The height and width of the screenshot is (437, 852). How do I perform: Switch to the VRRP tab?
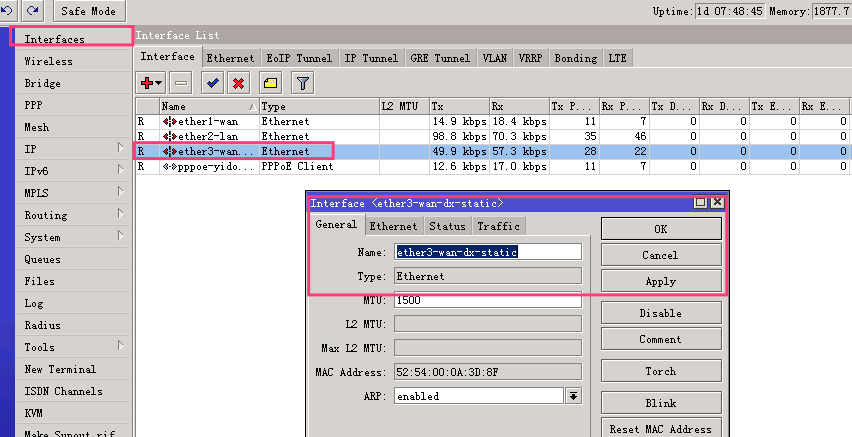click(x=530, y=58)
